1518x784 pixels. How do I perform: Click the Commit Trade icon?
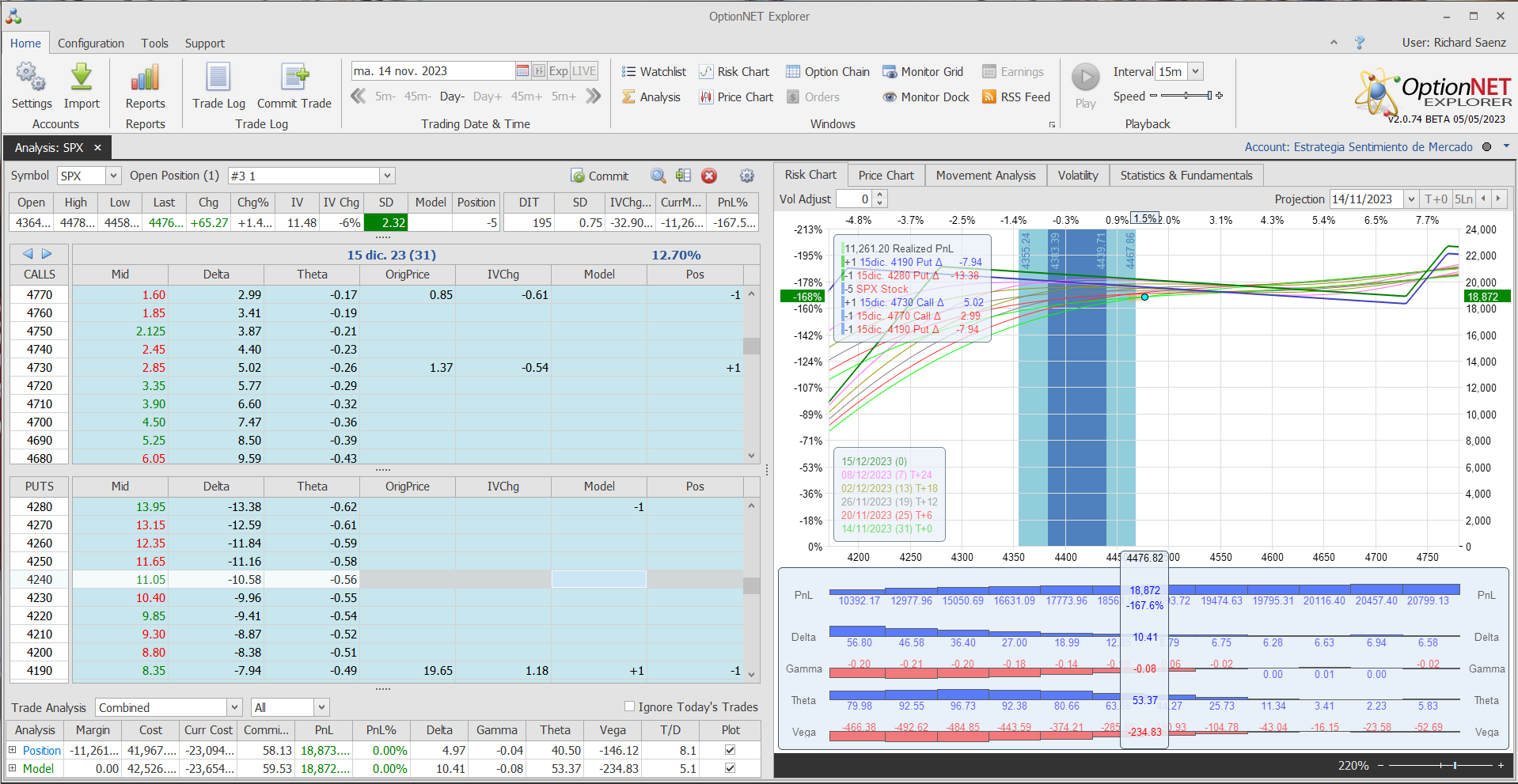294,78
